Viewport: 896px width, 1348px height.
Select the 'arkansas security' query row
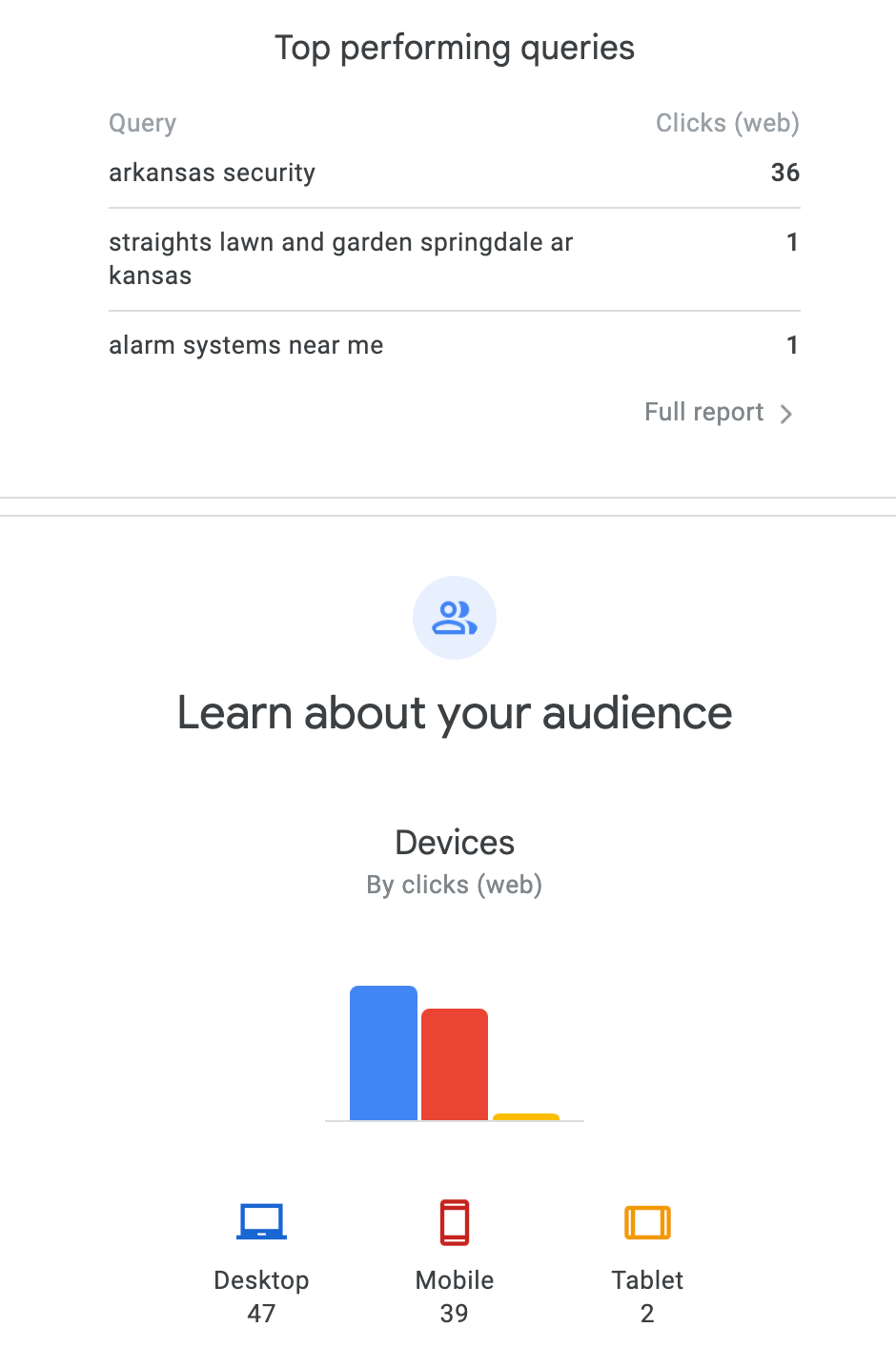(212, 173)
